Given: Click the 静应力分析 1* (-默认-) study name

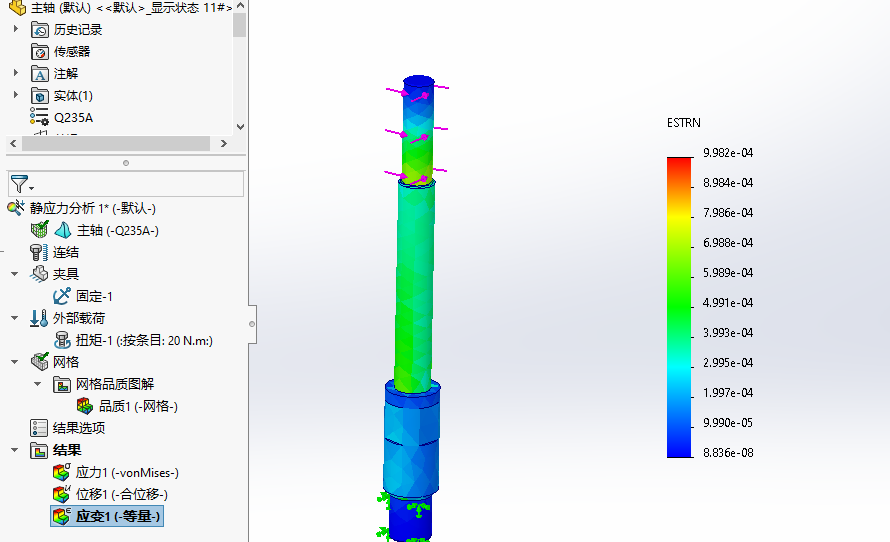Looking at the screenshot, I should click(93, 208).
